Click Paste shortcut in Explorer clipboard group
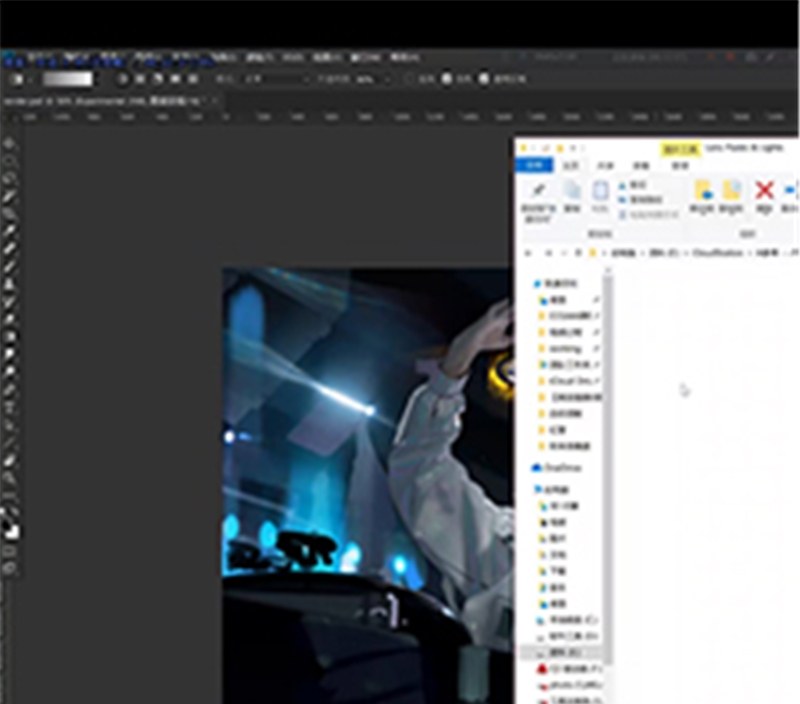The height and width of the screenshot is (704, 800). 649,215
